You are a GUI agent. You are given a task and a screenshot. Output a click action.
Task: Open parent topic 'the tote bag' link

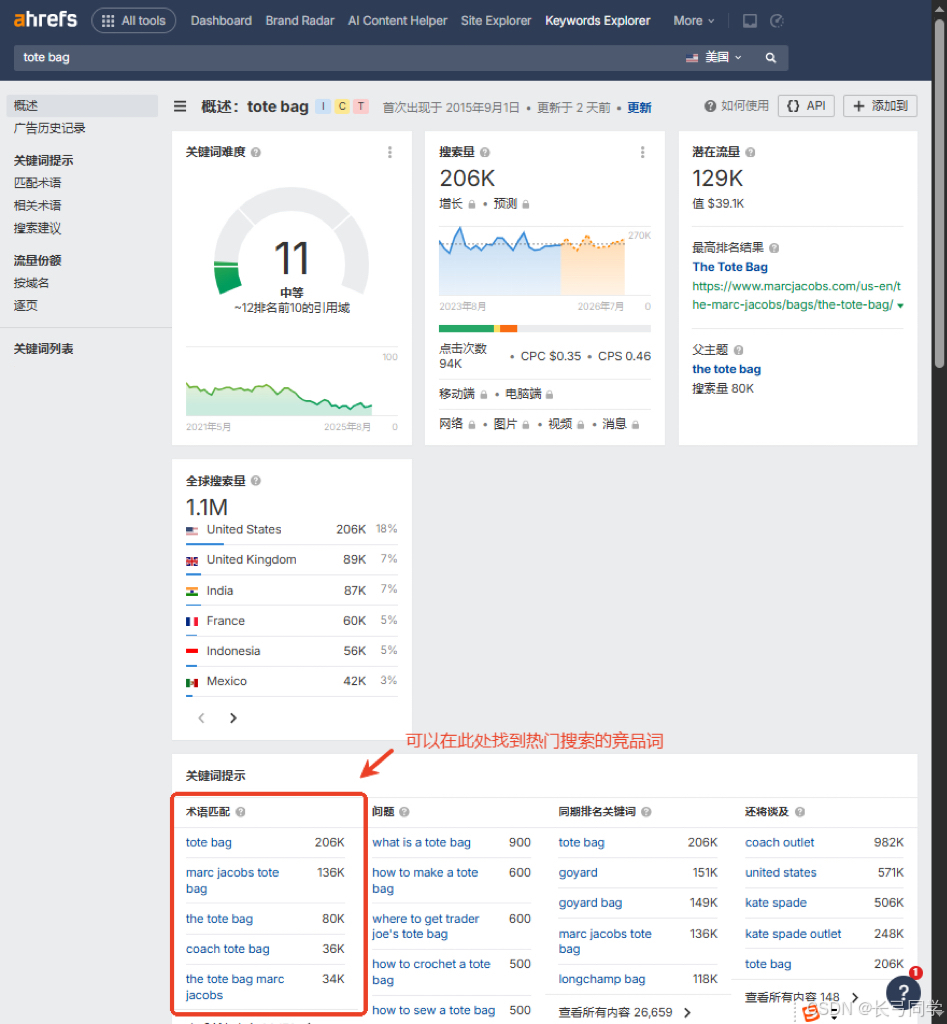click(x=726, y=369)
